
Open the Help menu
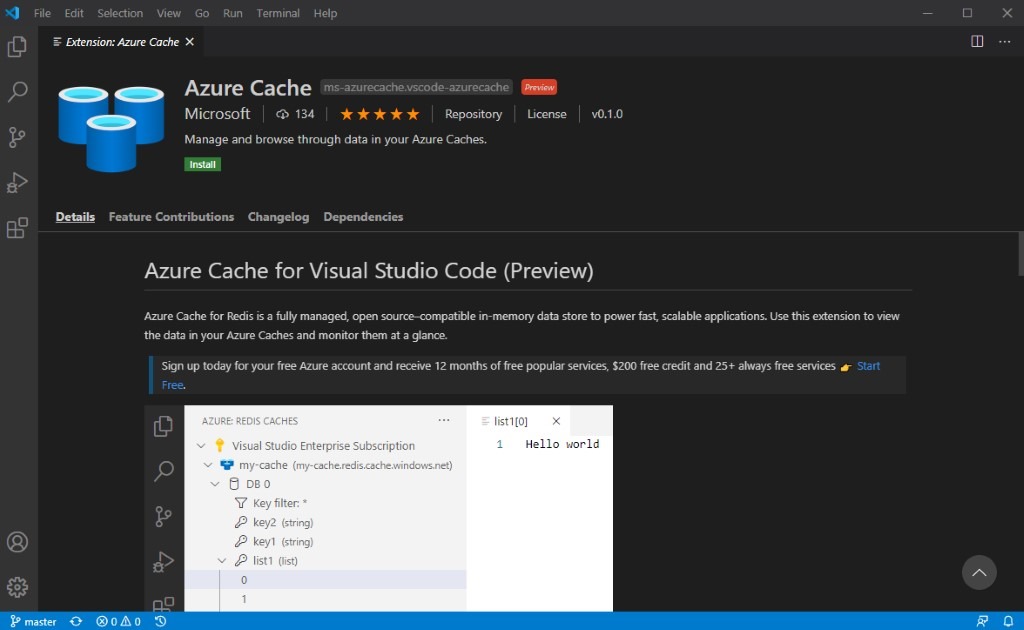click(x=325, y=13)
